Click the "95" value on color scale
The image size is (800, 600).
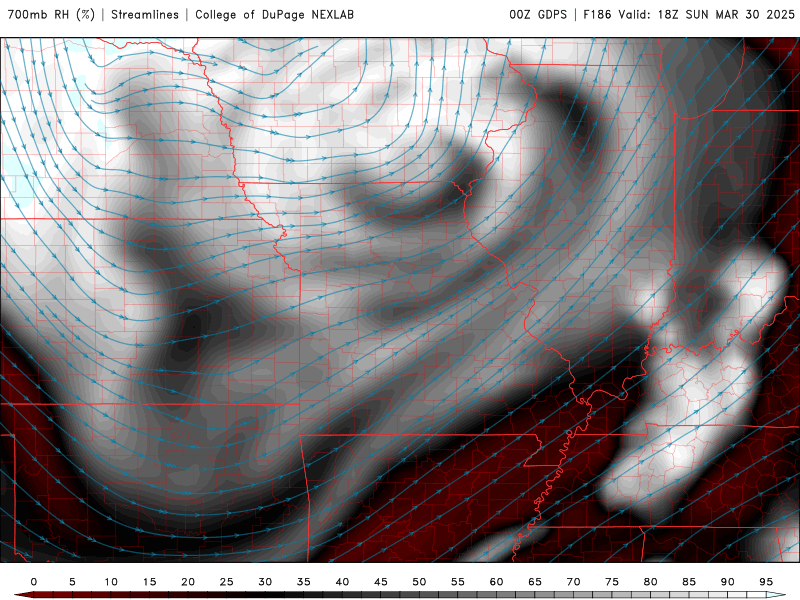click(x=766, y=582)
